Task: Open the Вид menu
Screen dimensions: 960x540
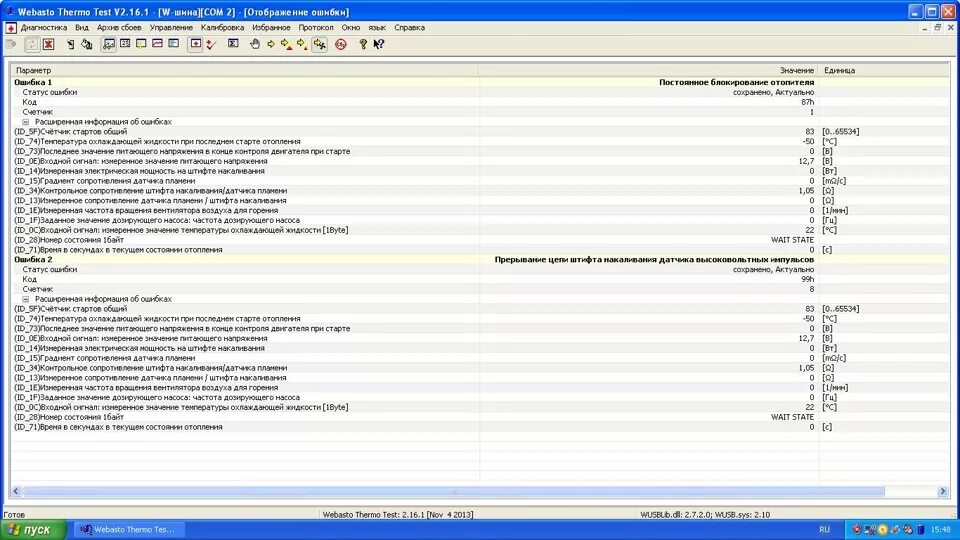Action: [x=82, y=28]
